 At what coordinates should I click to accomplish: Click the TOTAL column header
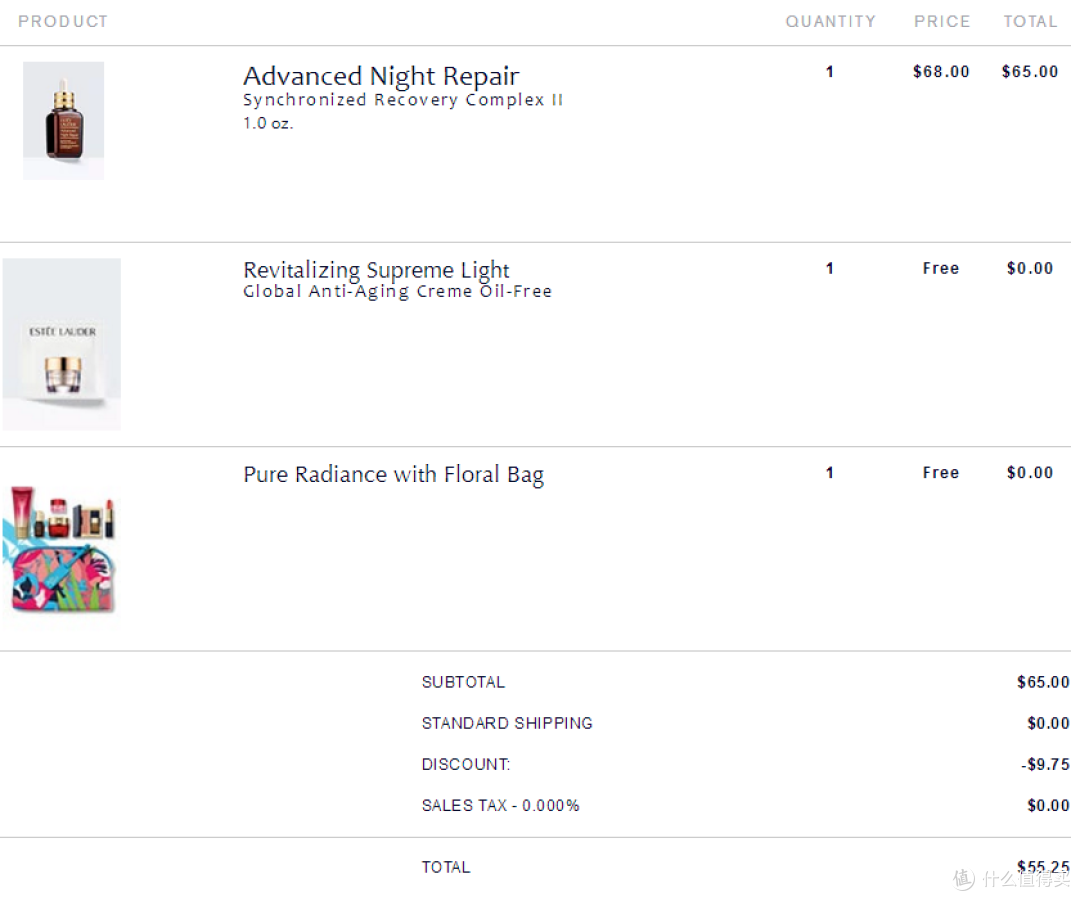1030,21
